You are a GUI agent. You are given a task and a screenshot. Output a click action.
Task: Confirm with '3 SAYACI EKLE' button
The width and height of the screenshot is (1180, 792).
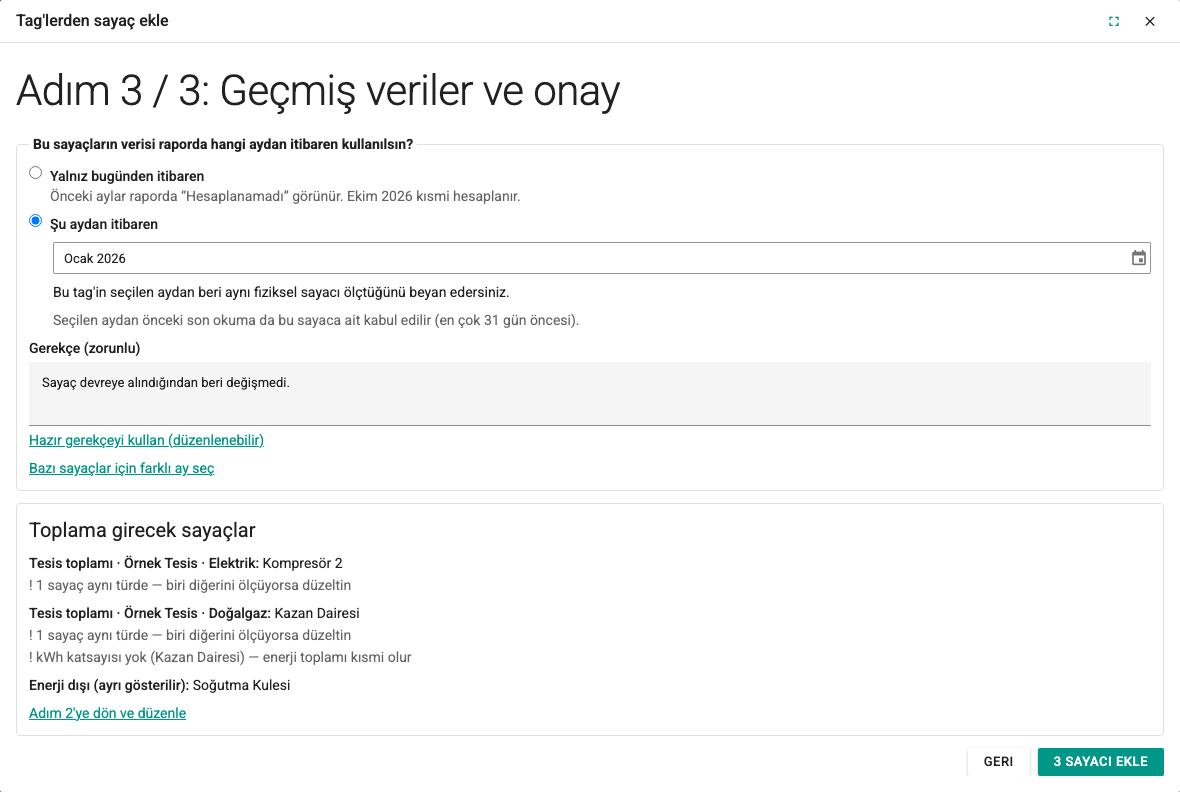click(1100, 762)
